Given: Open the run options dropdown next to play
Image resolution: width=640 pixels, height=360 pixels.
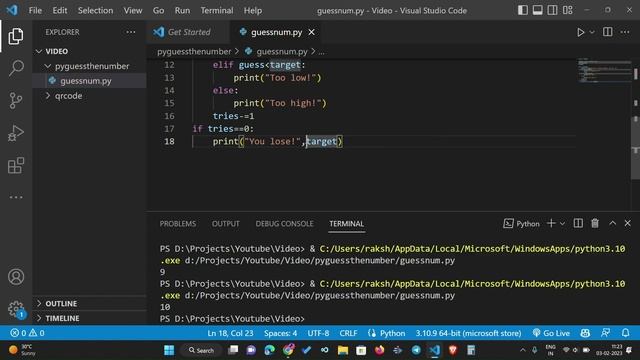Looking at the screenshot, I should [x=592, y=32].
